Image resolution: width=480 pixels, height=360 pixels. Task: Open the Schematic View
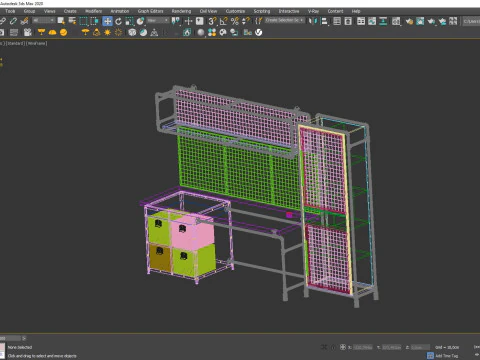[383, 21]
